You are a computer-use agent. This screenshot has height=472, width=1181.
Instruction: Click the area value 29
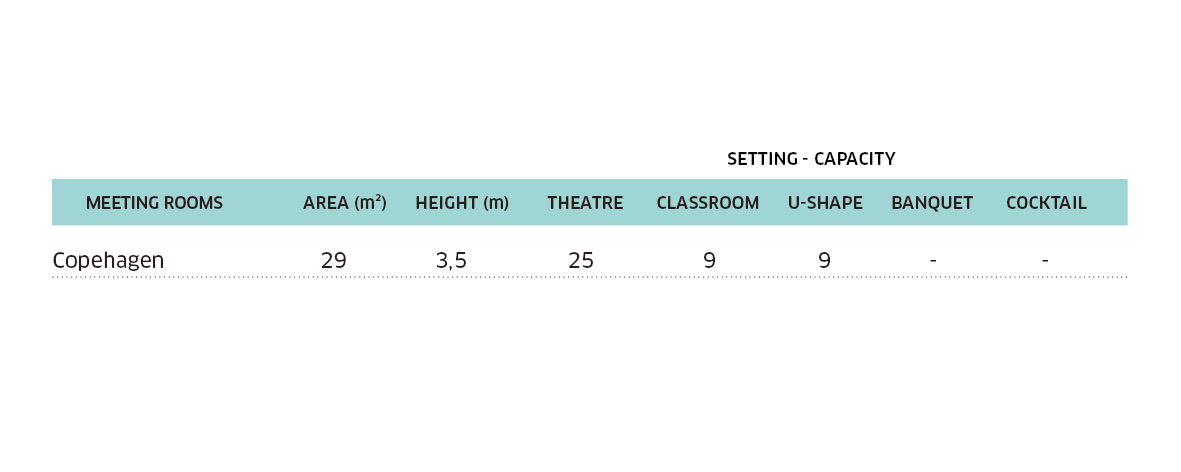point(334,260)
